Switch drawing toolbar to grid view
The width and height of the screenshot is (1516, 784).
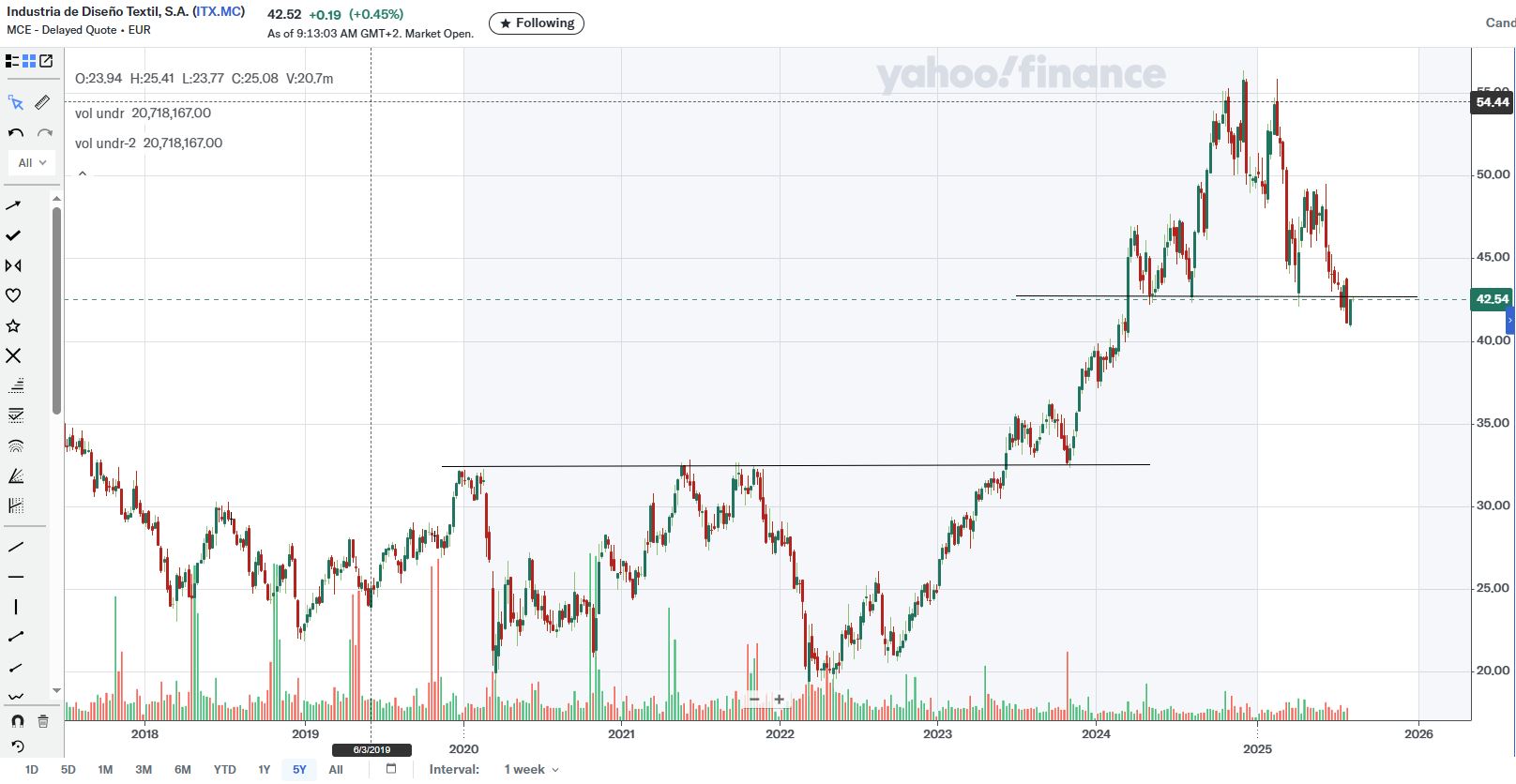pyautogui.click(x=29, y=61)
